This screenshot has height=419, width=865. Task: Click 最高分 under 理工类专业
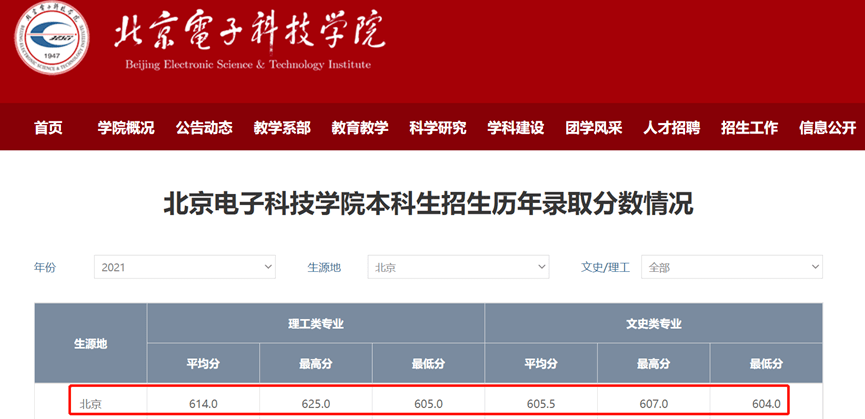[316, 363]
